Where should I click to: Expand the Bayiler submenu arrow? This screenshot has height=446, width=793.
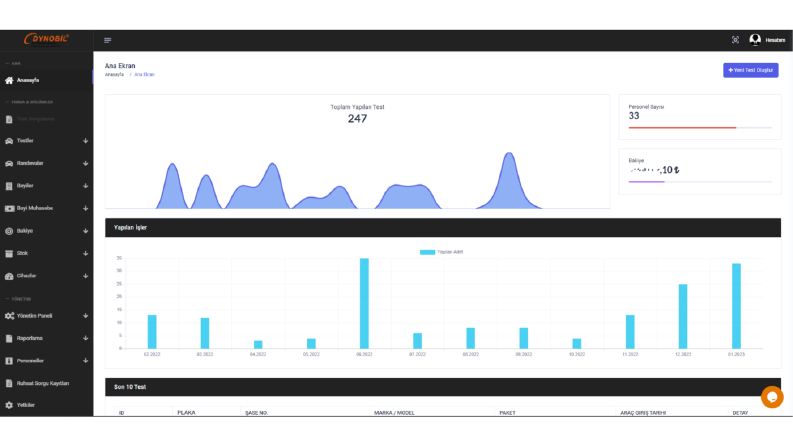[x=85, y=186]
